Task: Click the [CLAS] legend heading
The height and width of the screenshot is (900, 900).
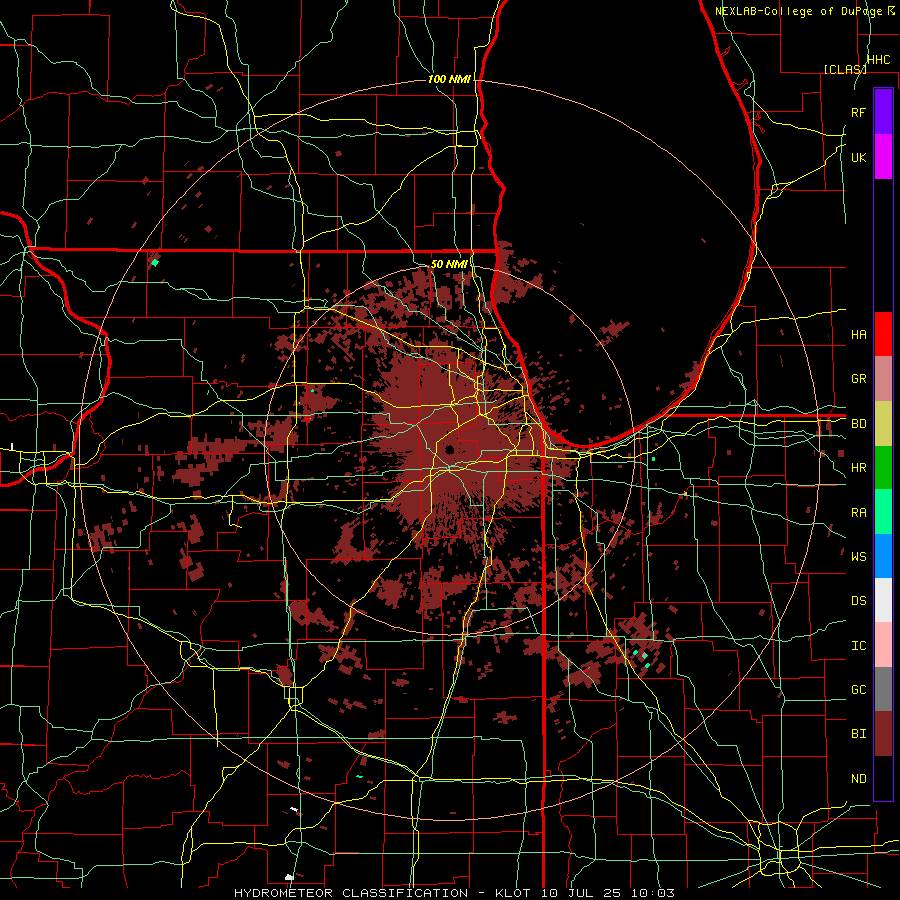Action: point(844,69)
